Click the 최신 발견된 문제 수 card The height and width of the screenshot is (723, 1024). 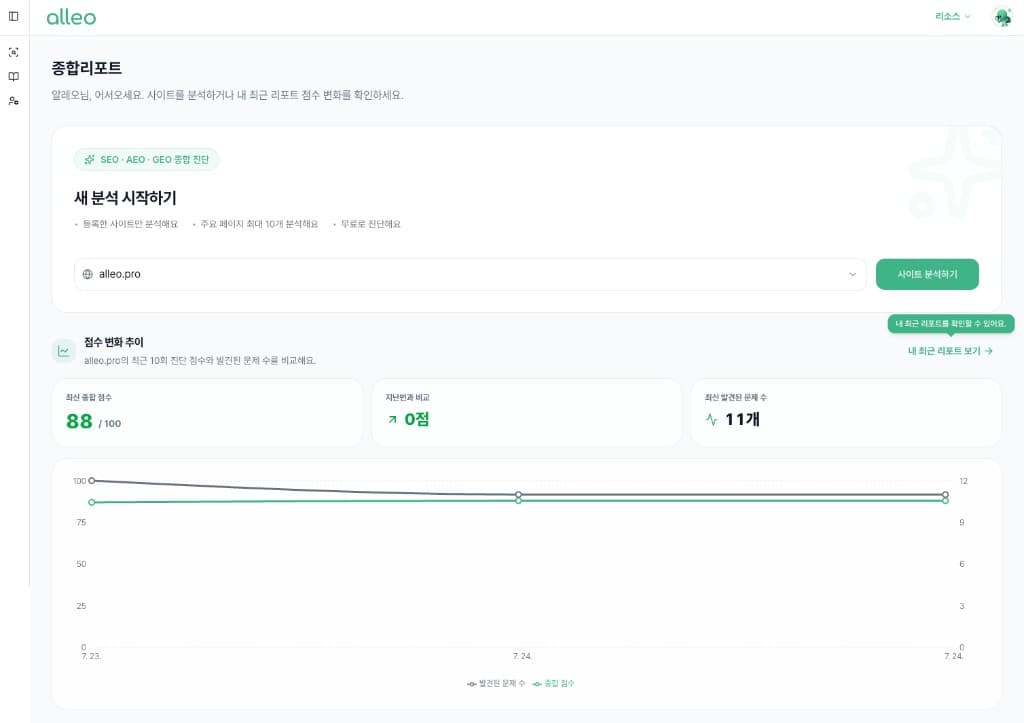[x=846, y=413]
